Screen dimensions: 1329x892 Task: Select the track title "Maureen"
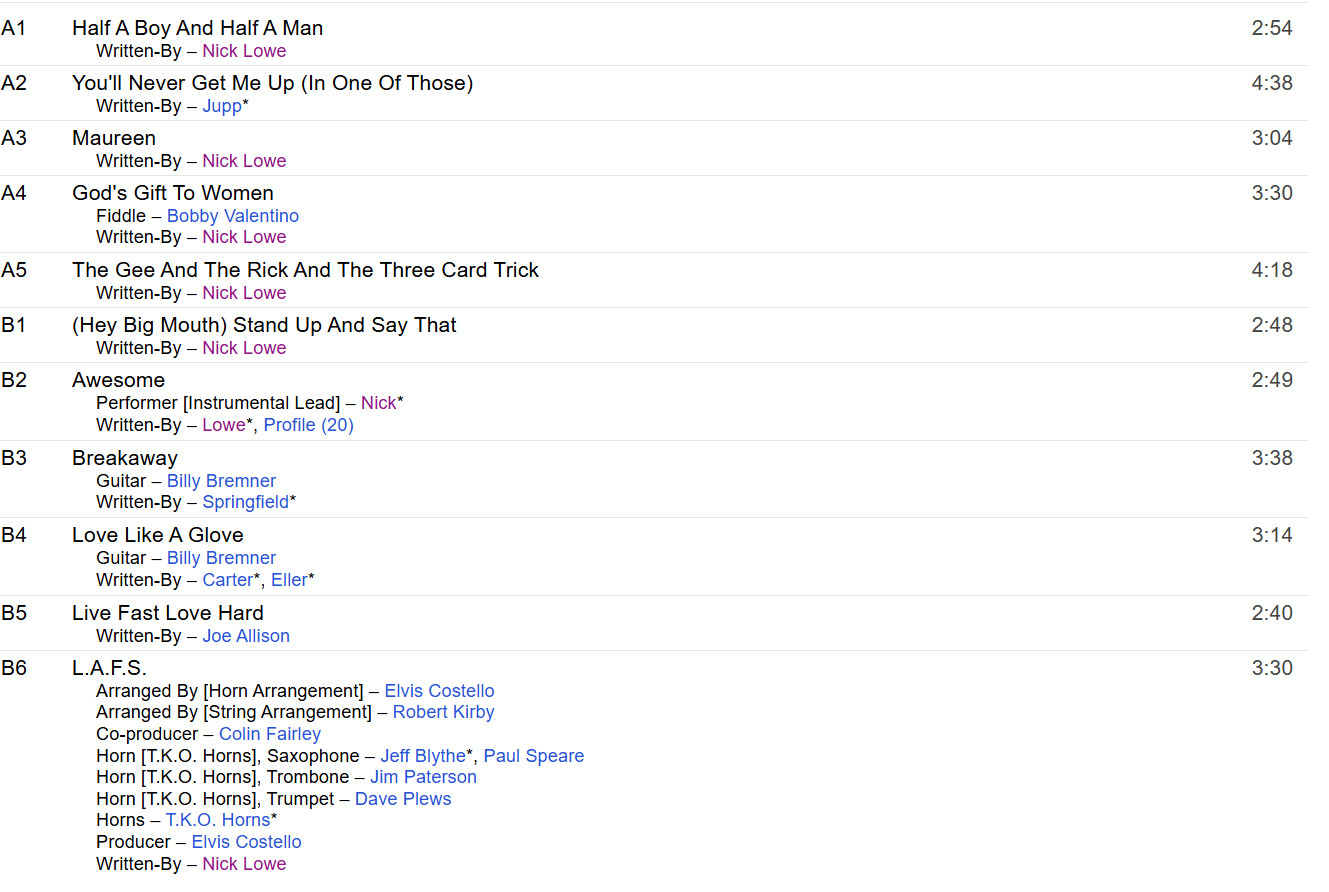click(114, 138)
